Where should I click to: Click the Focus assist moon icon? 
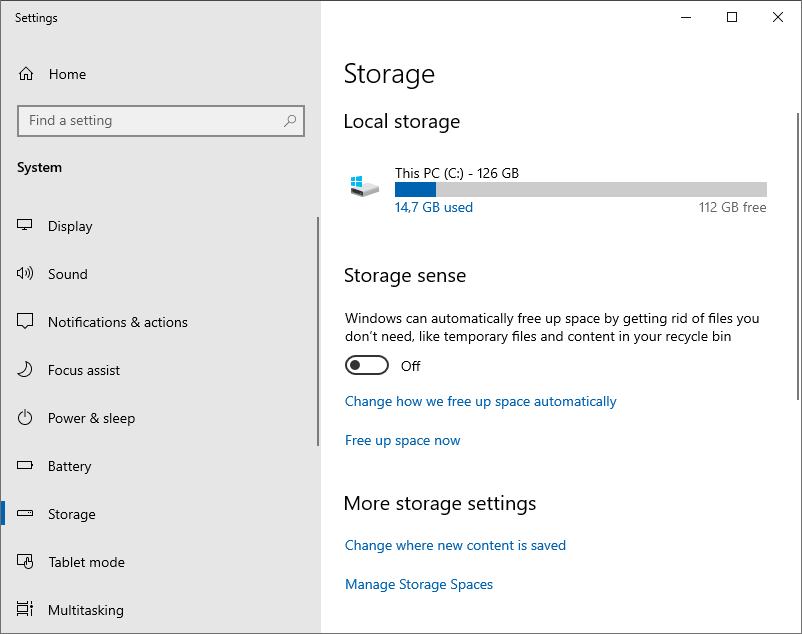[x=25, y=370]
